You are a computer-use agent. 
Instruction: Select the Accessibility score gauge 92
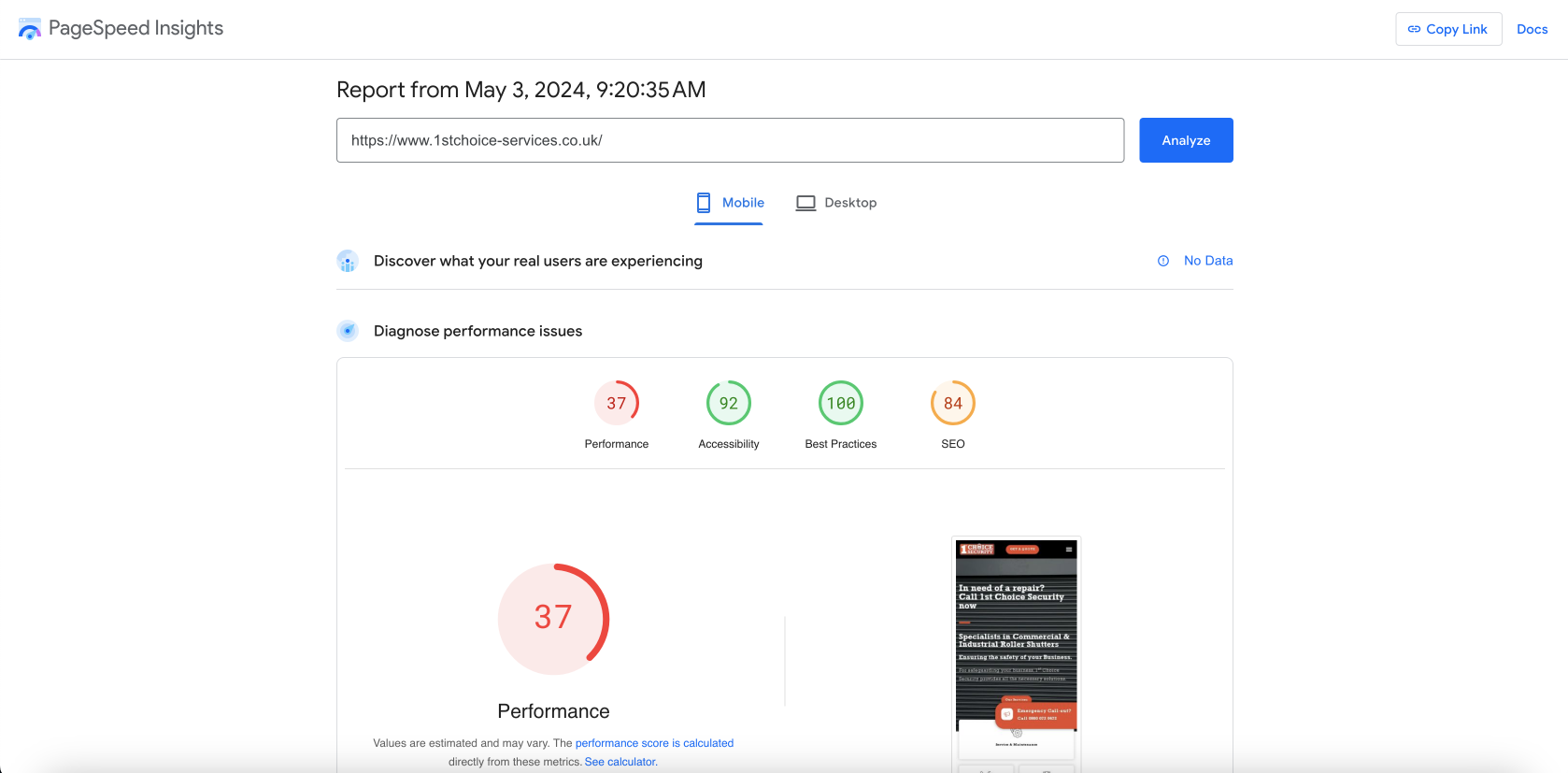coord(729,403)
